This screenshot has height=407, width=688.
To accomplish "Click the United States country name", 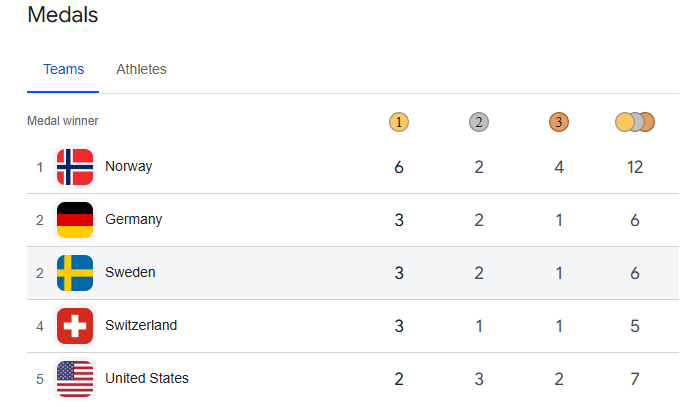I will tap(146, 379).
